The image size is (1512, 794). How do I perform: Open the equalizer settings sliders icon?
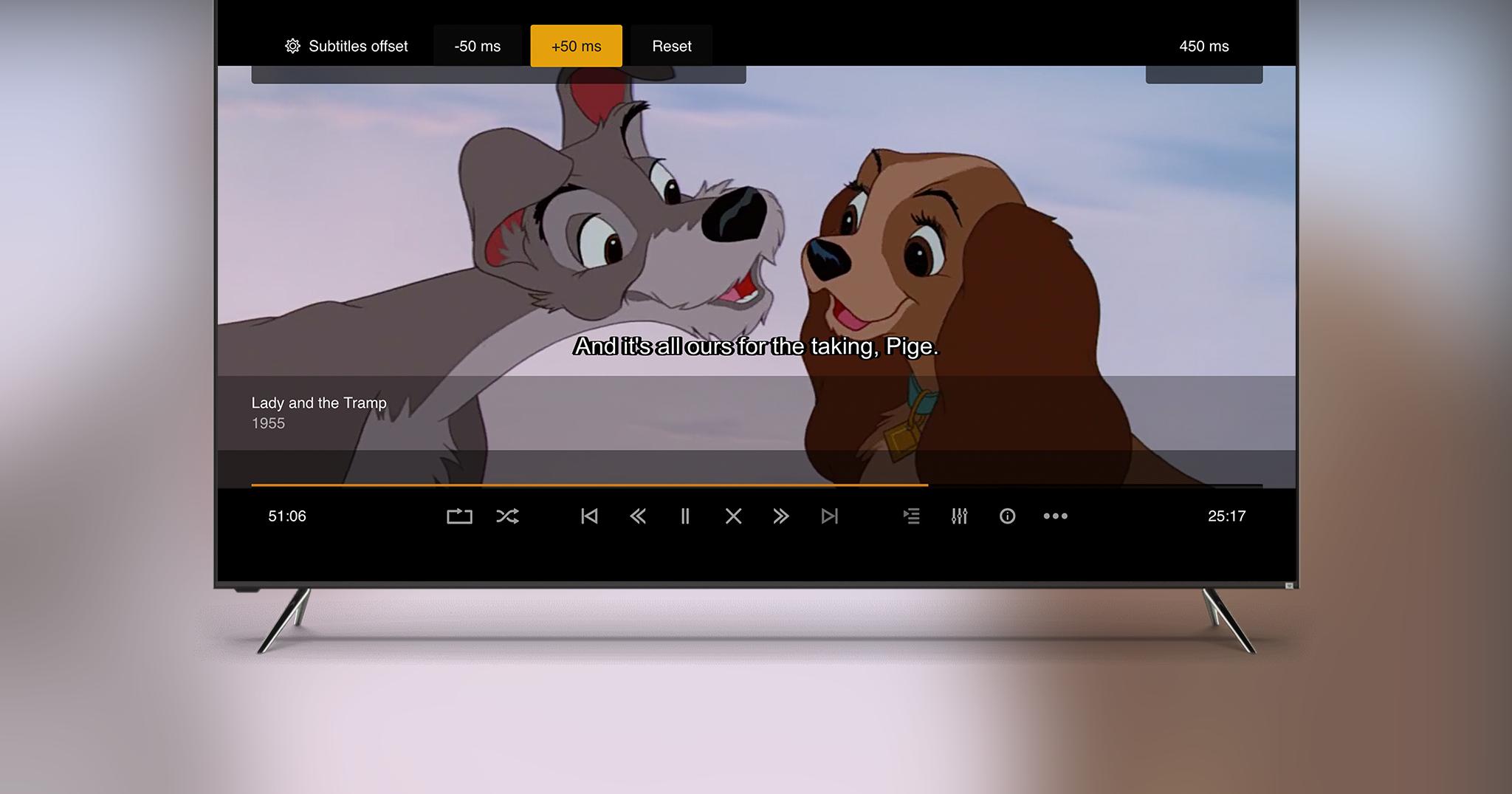pyautogui.click(x=959, y=516)
